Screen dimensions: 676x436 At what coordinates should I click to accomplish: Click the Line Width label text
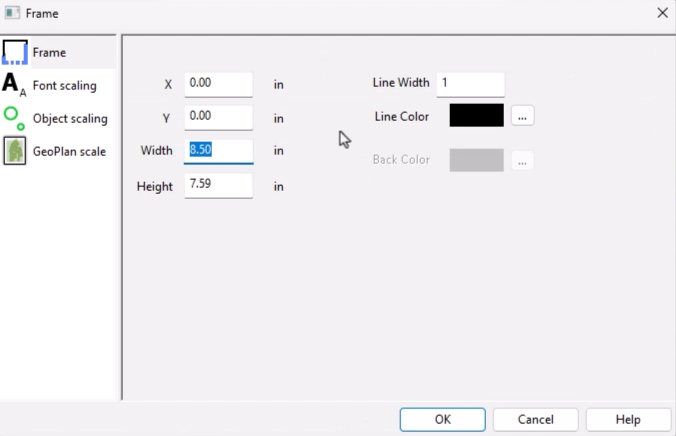coord(401,82)
